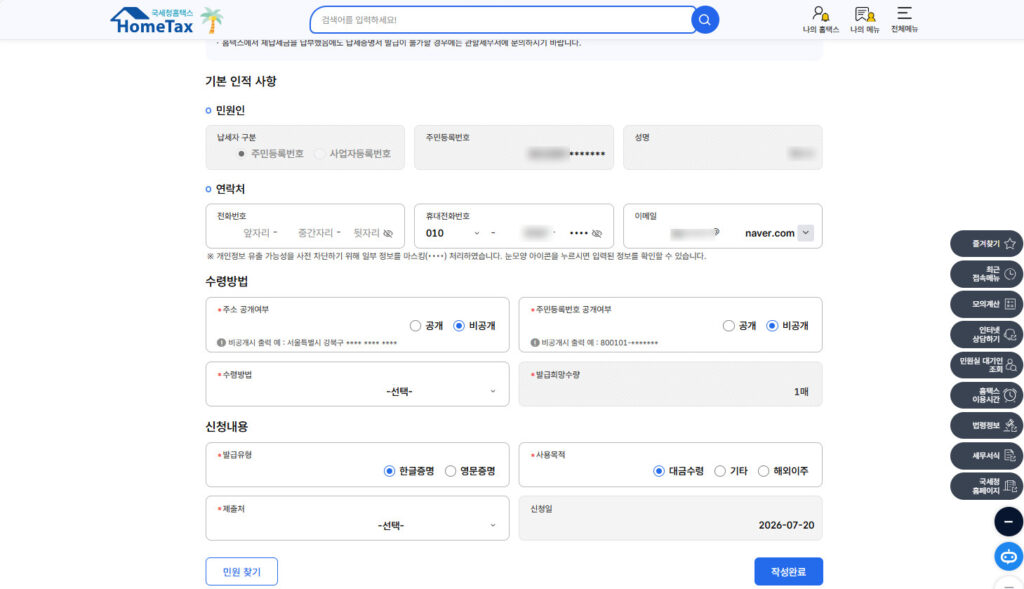Screen dimensions: 1024x589
Task: Choose 대금수령 사용목적
Action: 659,471
